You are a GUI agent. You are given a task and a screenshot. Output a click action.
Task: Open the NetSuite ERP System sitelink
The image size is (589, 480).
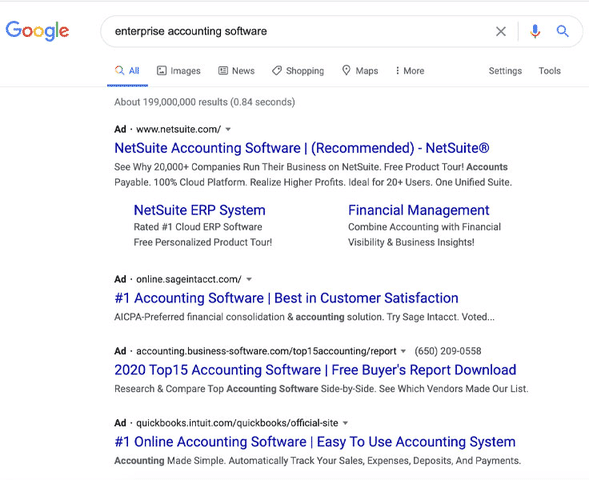199,210
